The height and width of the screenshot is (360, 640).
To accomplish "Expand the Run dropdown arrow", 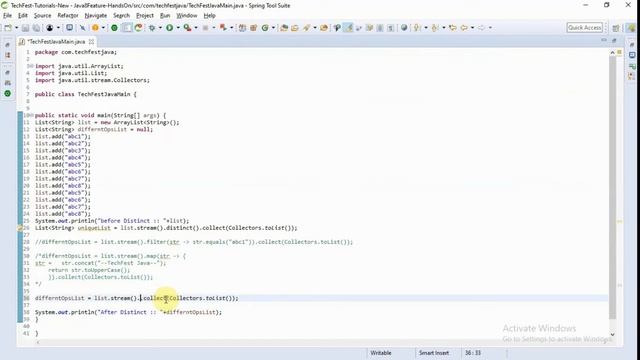I will (x=178, y=28).
